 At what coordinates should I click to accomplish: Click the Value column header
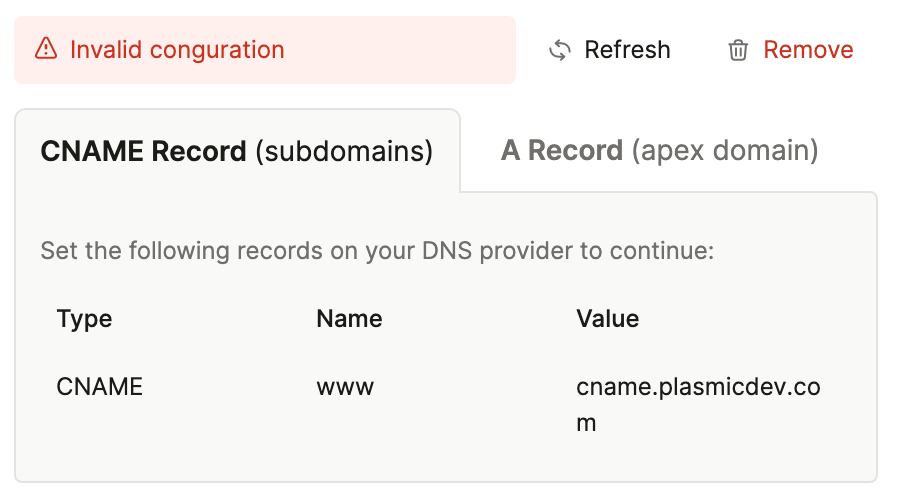(x=607, y=319)
